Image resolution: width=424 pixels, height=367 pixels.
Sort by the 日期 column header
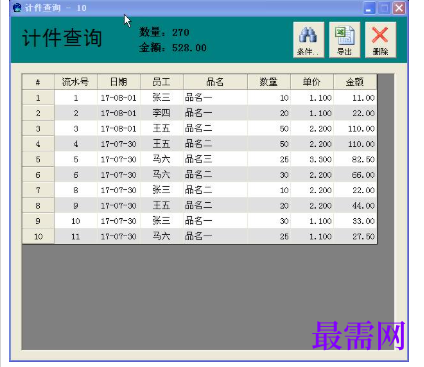(x=119, y=82)
